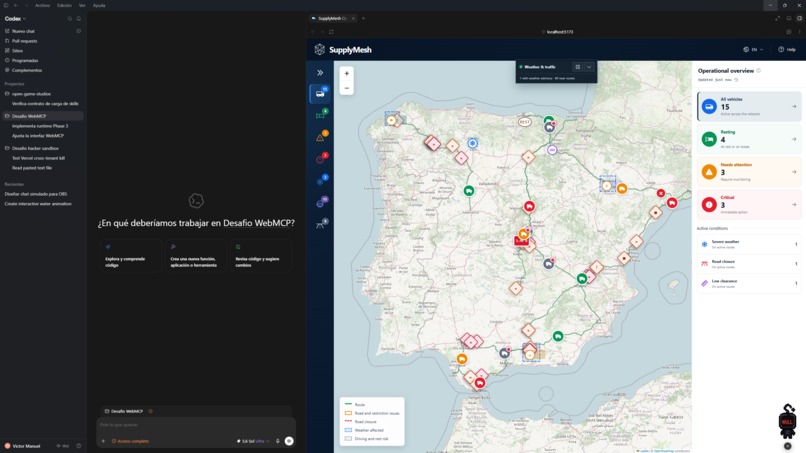Zoom in on the map
Screen dimensions: 806x453
(x=346, y=74)
